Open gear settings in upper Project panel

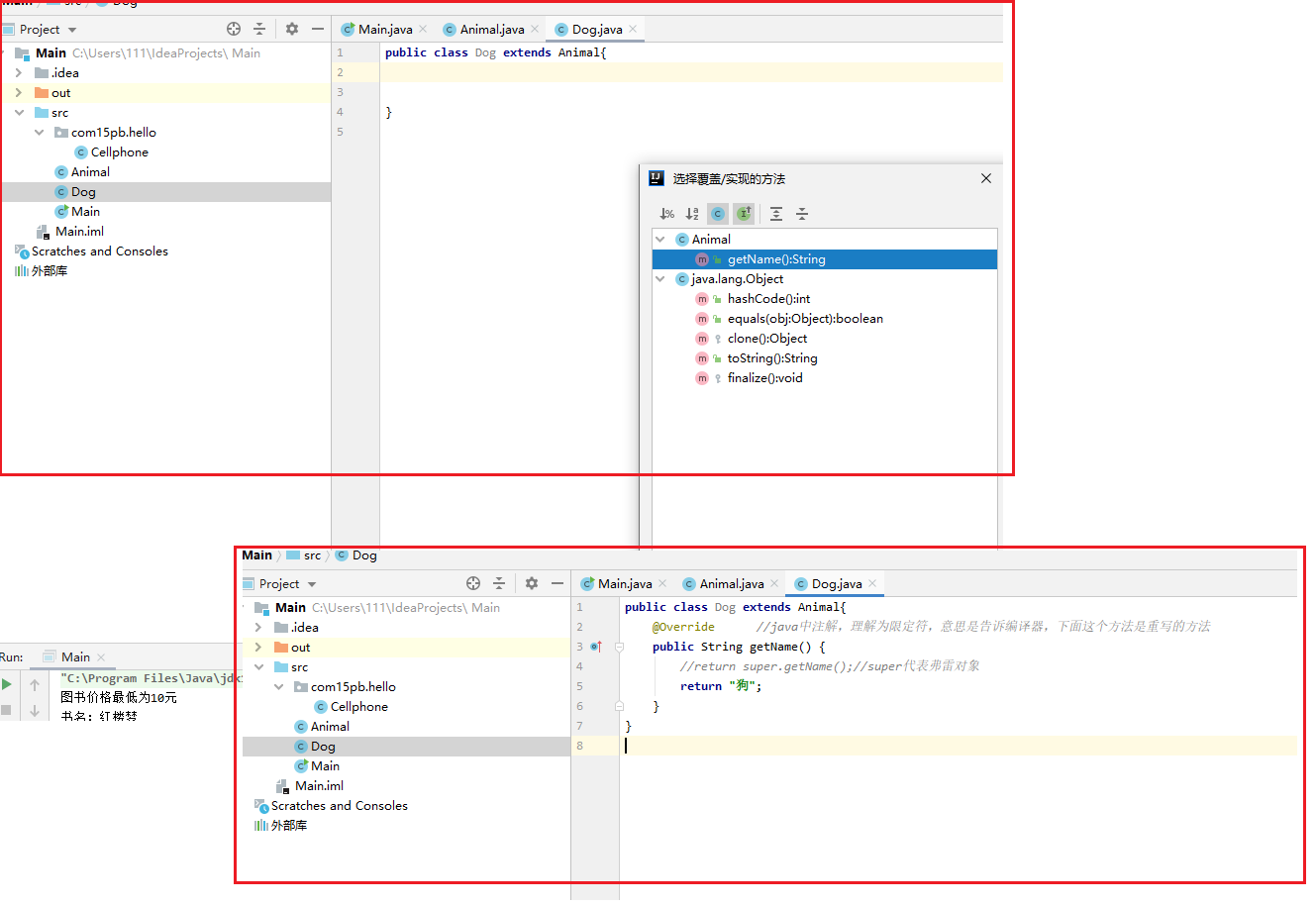click(292, 29)
